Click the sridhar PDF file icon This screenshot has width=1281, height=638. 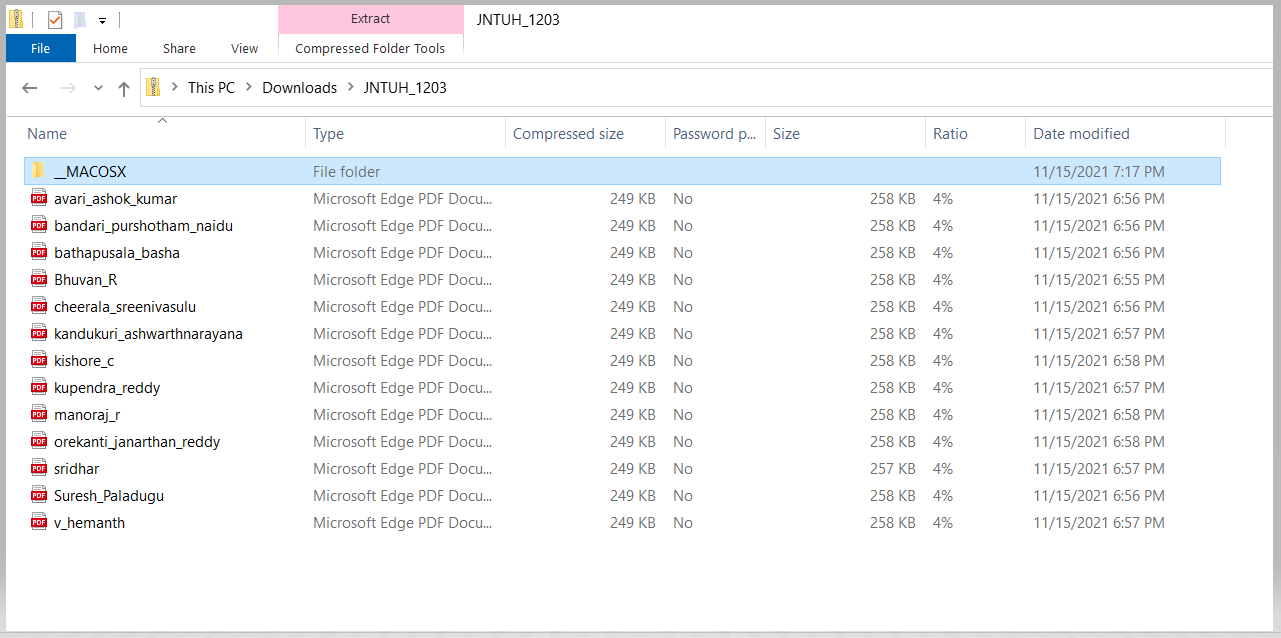click(39, 469)
